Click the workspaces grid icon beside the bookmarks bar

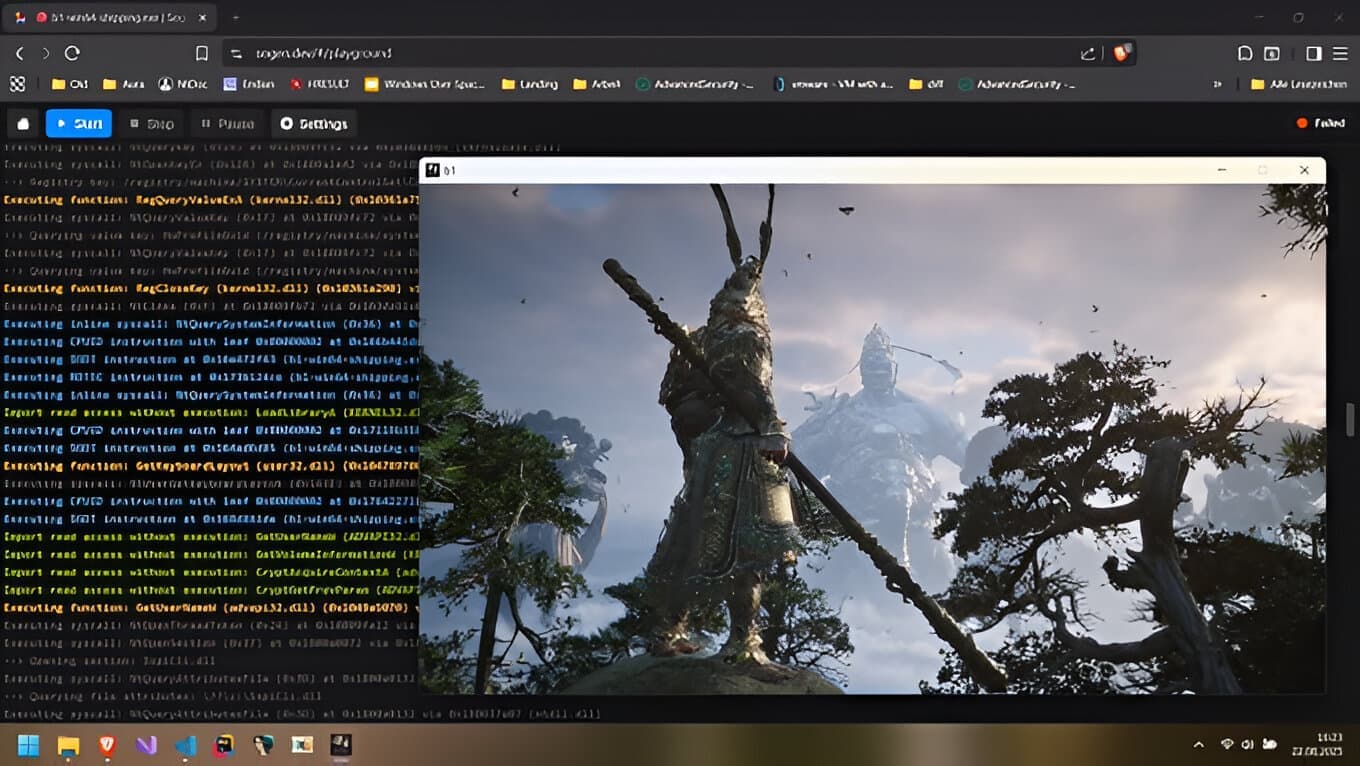click(x=16, y=84)
